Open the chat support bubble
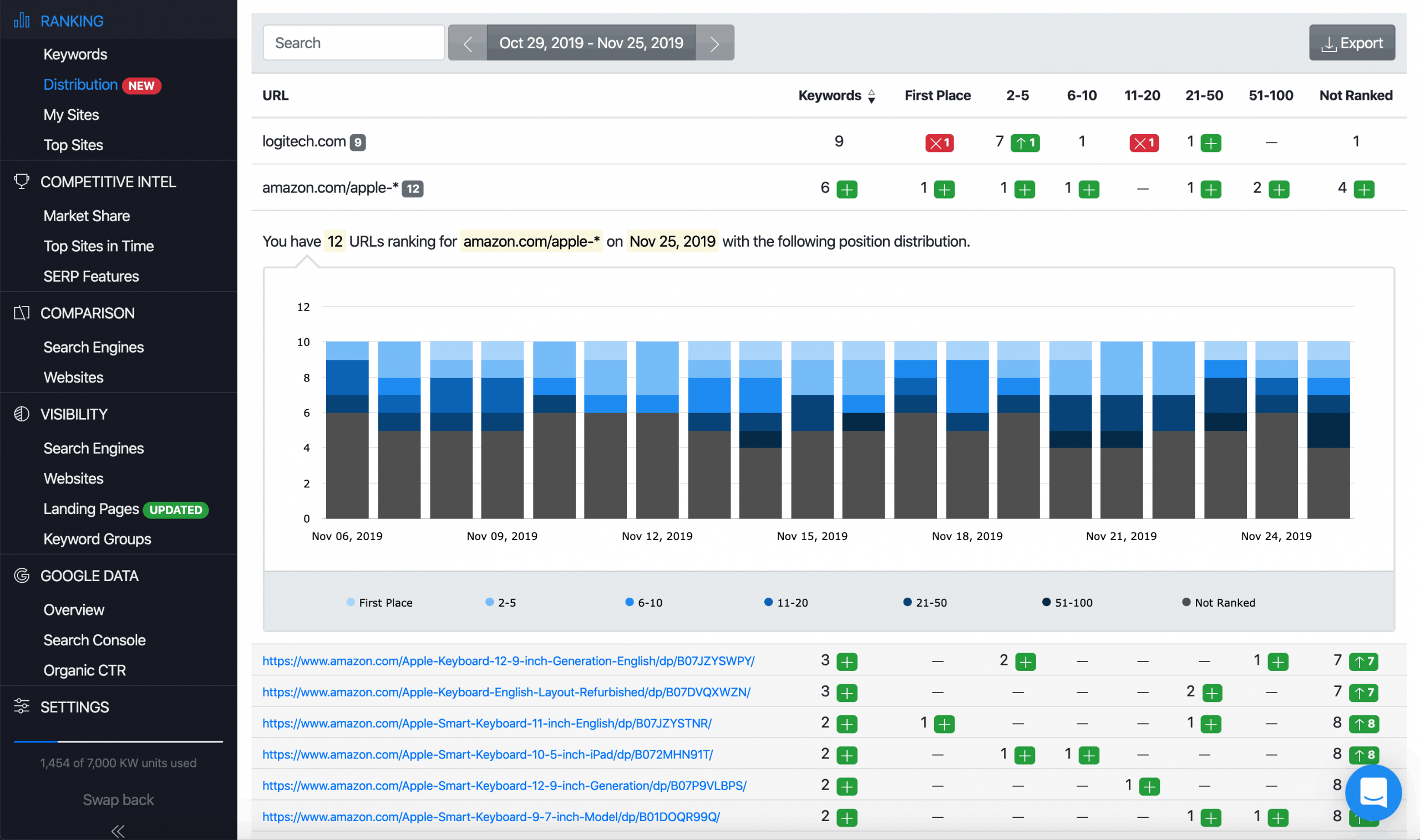 [x=1373, y=793]
